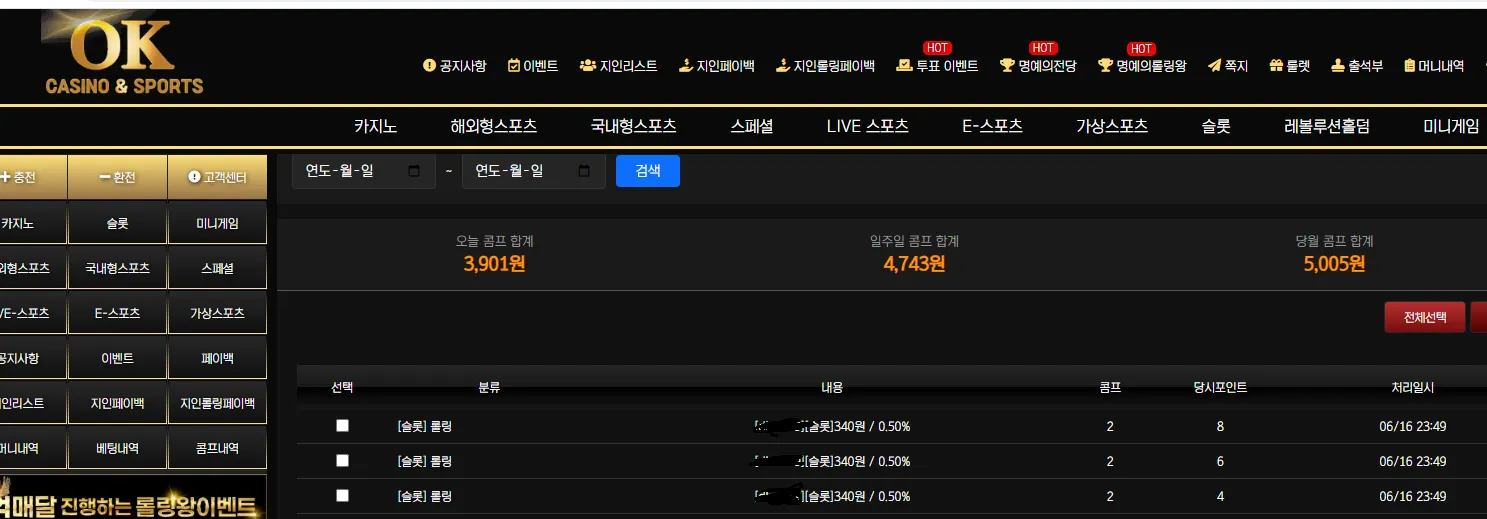Tick the second row's selection checkbox
This screenshot has height=519, width=1487.
[342, 460]
